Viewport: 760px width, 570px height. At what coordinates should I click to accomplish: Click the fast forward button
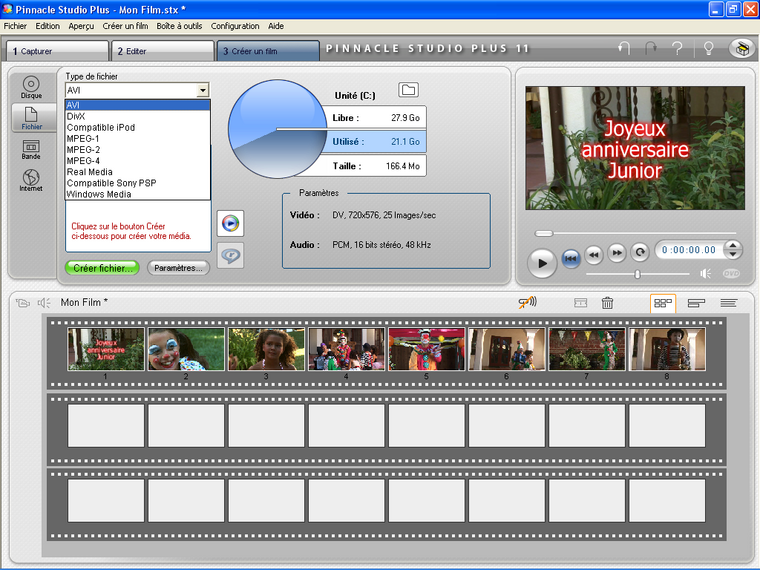click(x=617, y=252)
